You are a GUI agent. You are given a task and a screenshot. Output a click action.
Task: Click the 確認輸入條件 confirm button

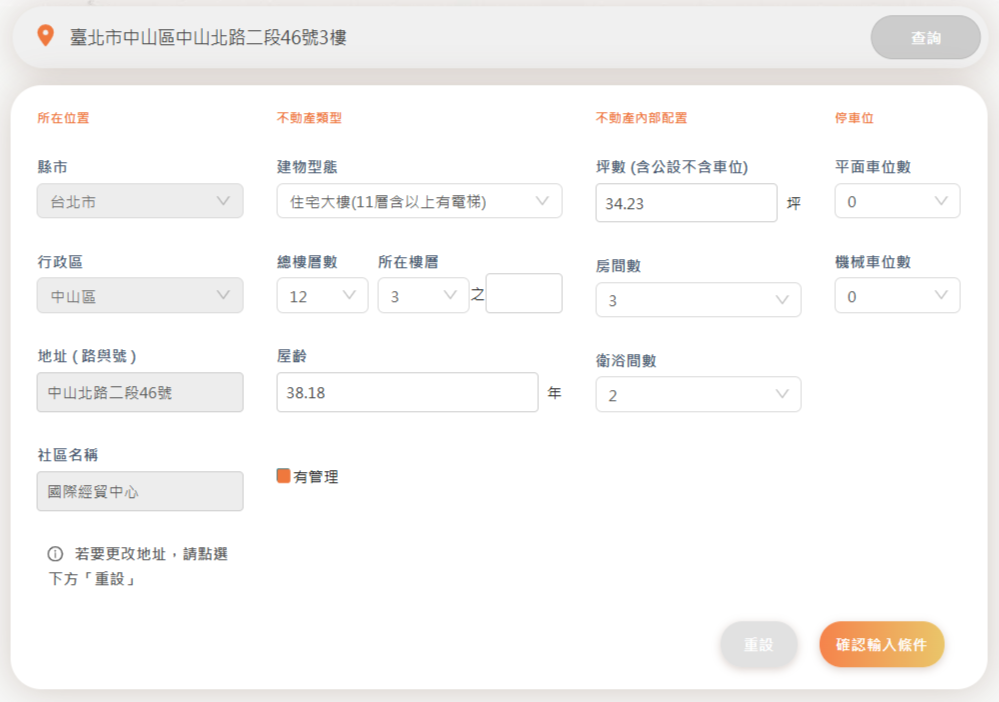[881, 645]
